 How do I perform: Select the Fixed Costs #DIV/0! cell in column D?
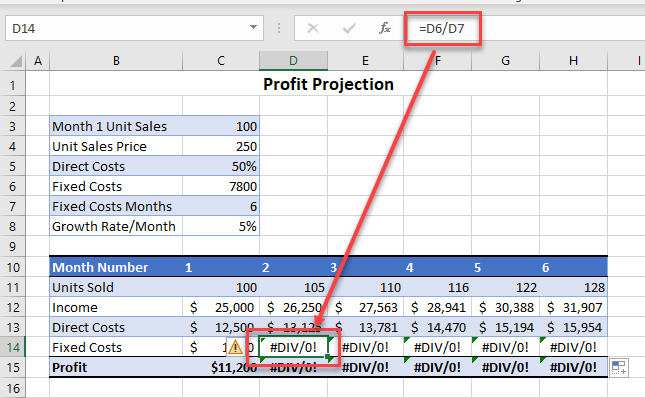point(293,347)
